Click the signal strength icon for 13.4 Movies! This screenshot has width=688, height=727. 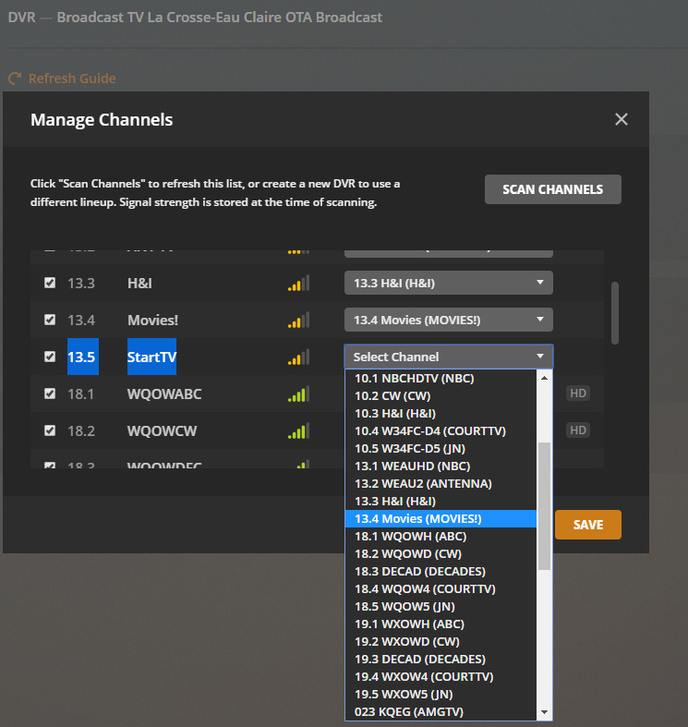pyautogui.click(x=299, y=320)
